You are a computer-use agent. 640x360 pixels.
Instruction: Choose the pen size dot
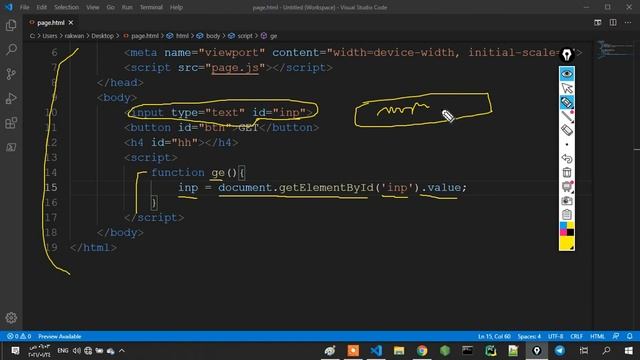567,144
